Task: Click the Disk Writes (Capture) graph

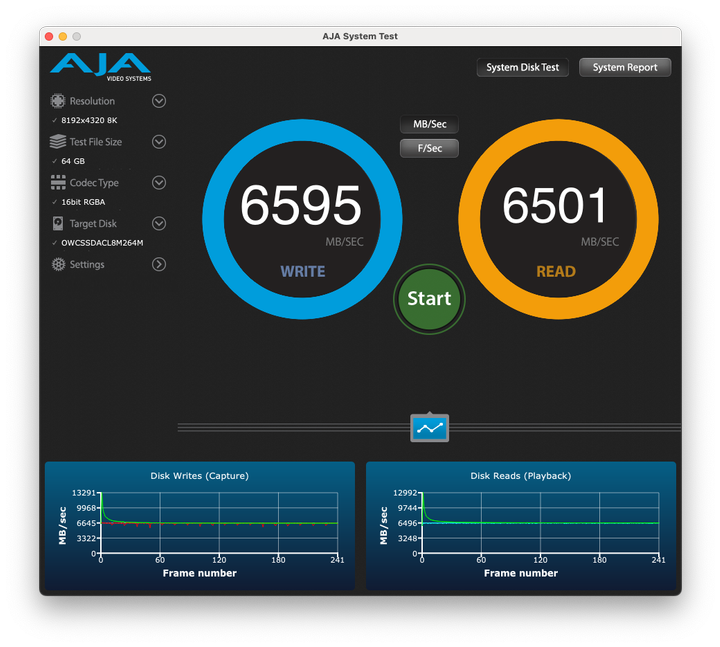Action: pyautogui.click(x=199, y=524)
